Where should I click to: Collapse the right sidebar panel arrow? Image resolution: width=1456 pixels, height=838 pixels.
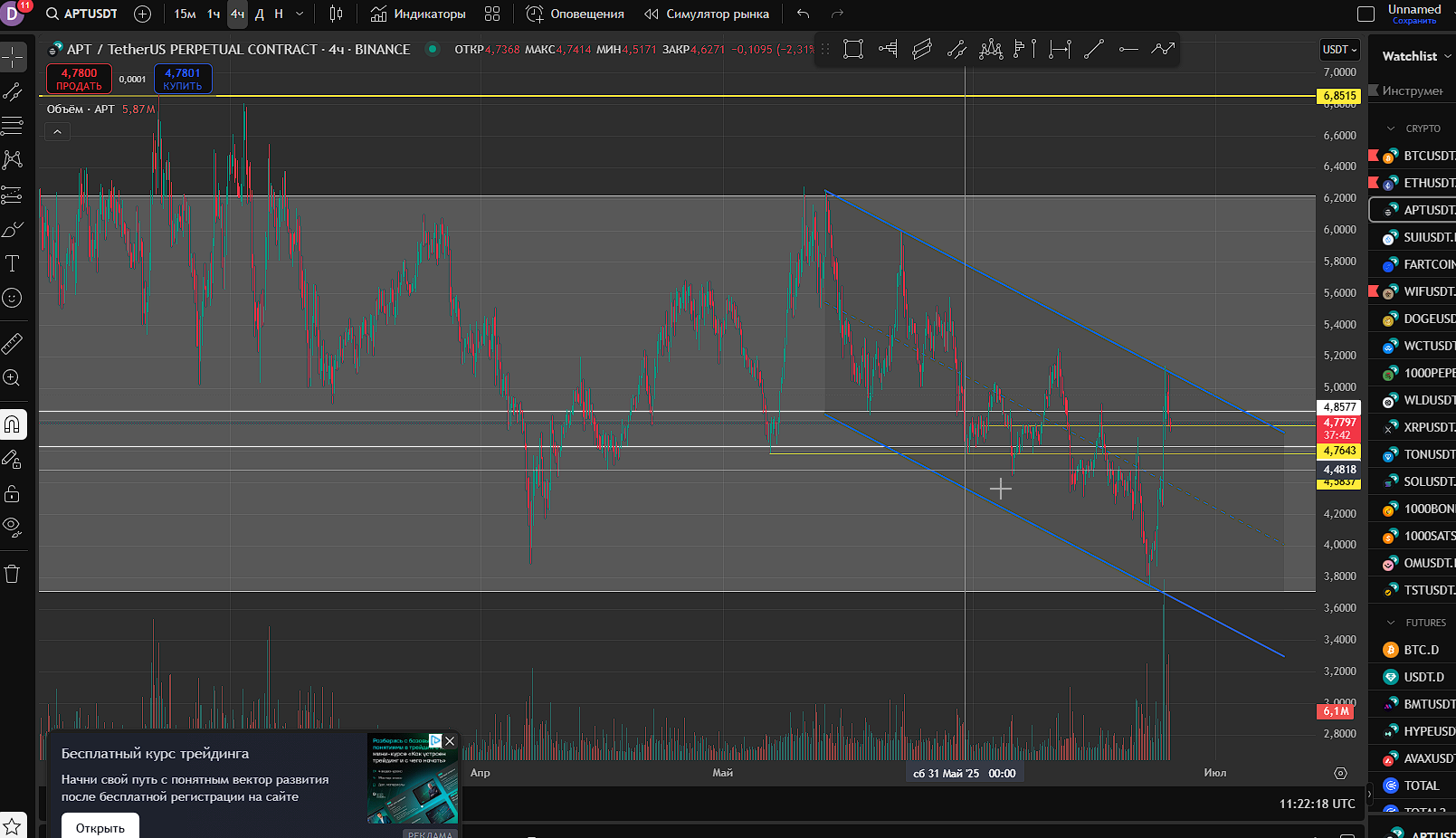coord(1368,794)
